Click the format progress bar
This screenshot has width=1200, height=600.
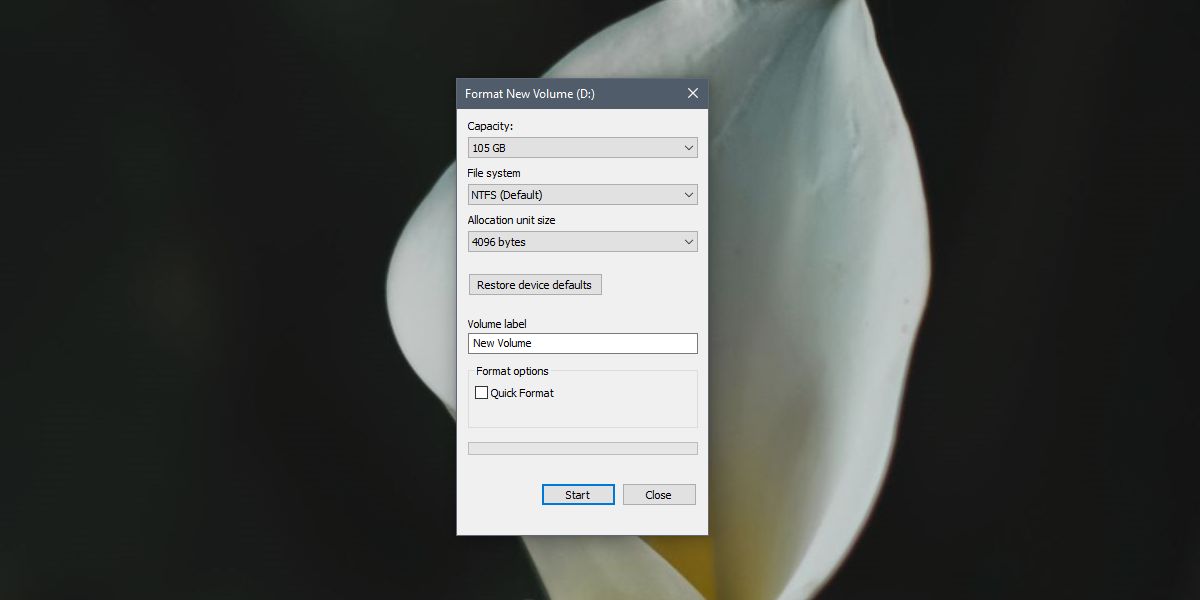582,449
